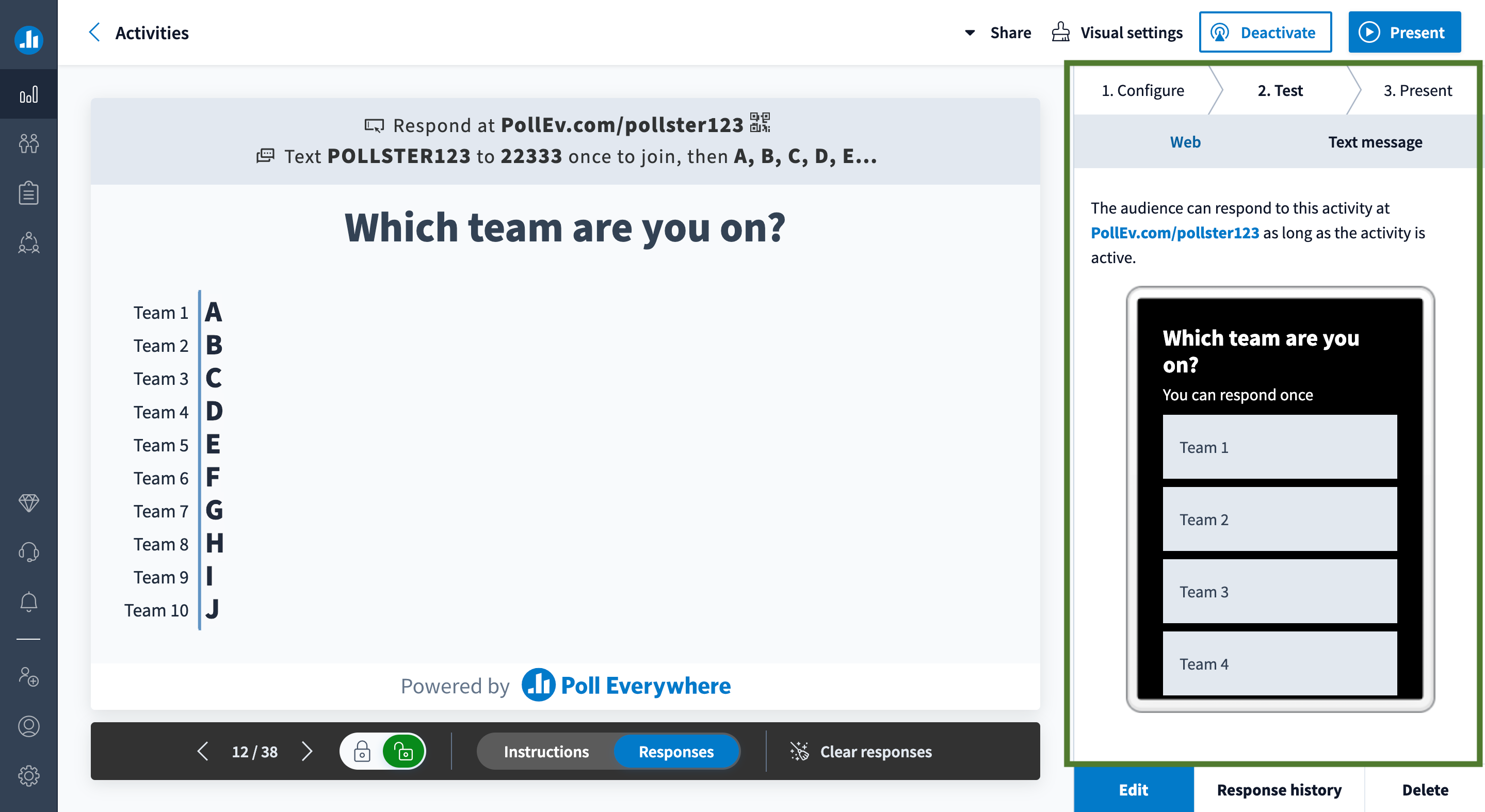Screen dimensions: 1485x812
Task: Switch to Responses view
Action: 676,751
